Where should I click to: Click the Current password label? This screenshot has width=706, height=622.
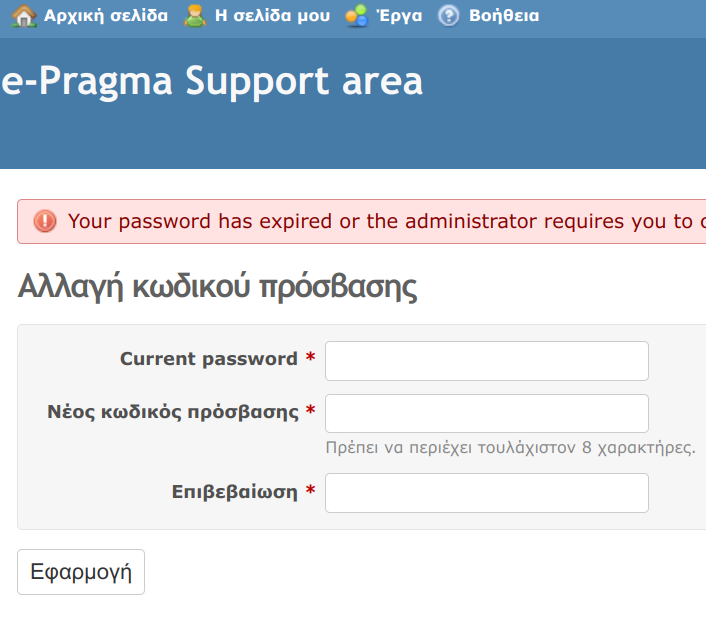click(x=209, y=359)
